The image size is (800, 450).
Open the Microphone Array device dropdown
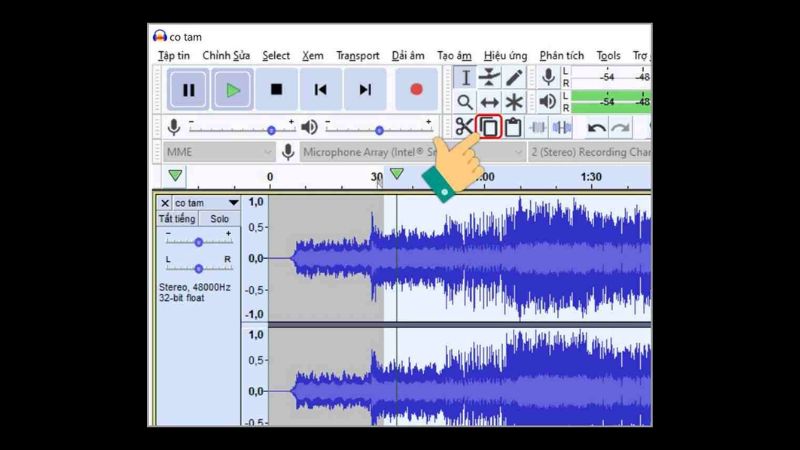[412, 152]
